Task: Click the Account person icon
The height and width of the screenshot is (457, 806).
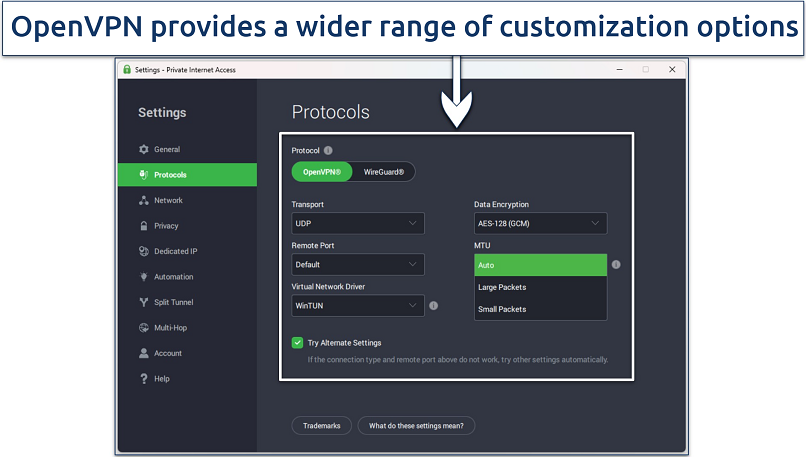Action: click(x=143, y=353)
